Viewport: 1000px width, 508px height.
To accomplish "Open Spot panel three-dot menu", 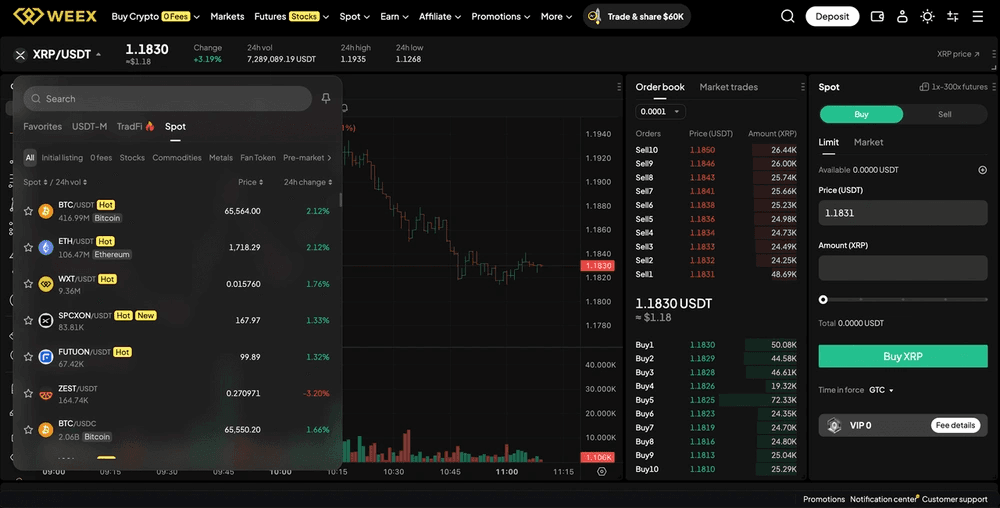I will click(x=994, y=87).
